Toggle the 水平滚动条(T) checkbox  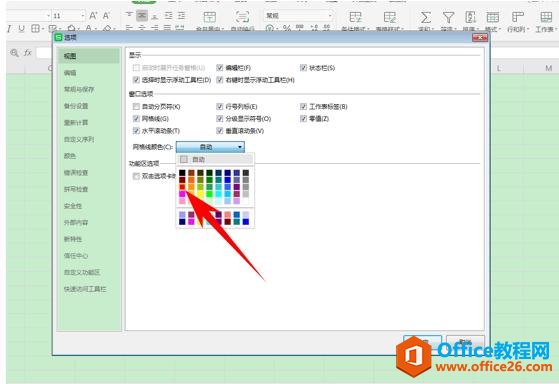click(136, 131)
